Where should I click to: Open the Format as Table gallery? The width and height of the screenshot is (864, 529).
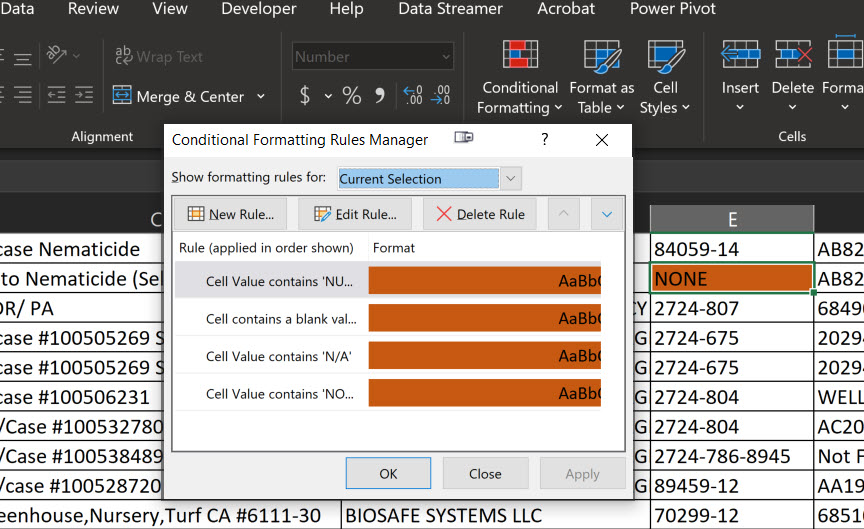(x=601, y=77)
